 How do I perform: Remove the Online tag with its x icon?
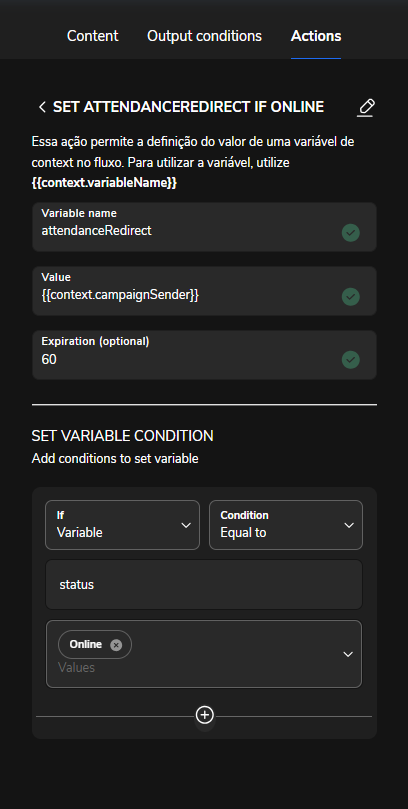point(116,645)
